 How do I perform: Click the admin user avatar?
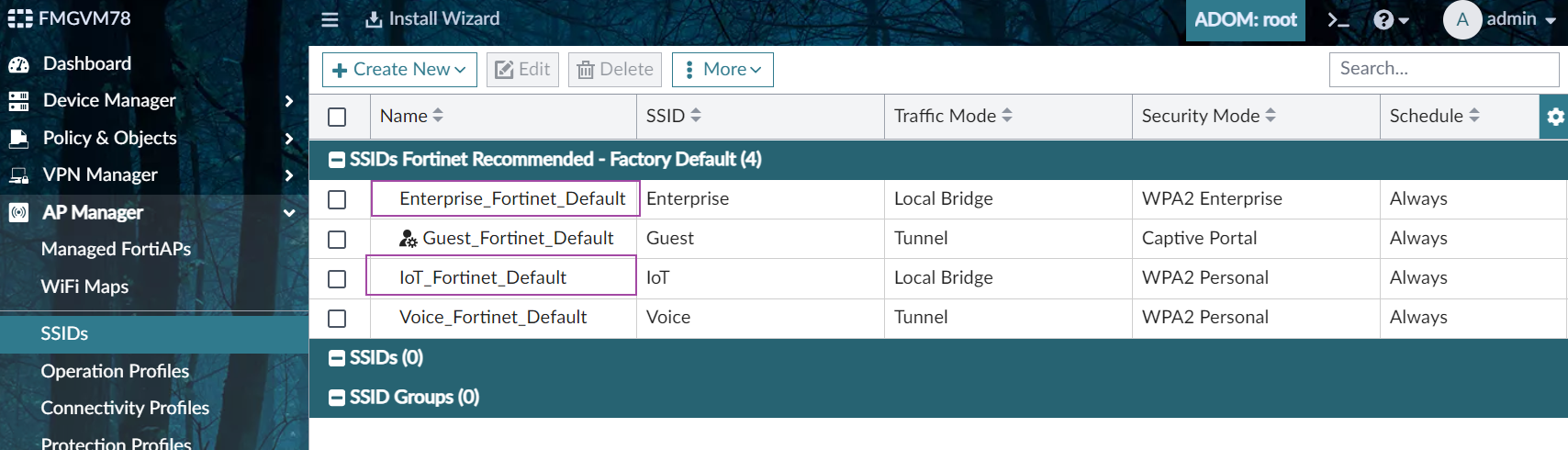[1462, 19]
